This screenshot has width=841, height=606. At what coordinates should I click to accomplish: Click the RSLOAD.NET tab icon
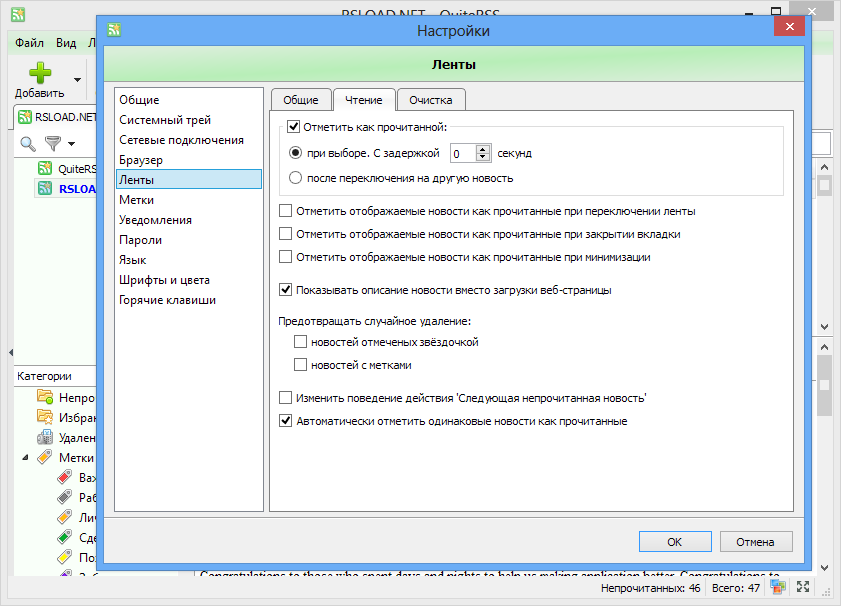coord(25,116)
